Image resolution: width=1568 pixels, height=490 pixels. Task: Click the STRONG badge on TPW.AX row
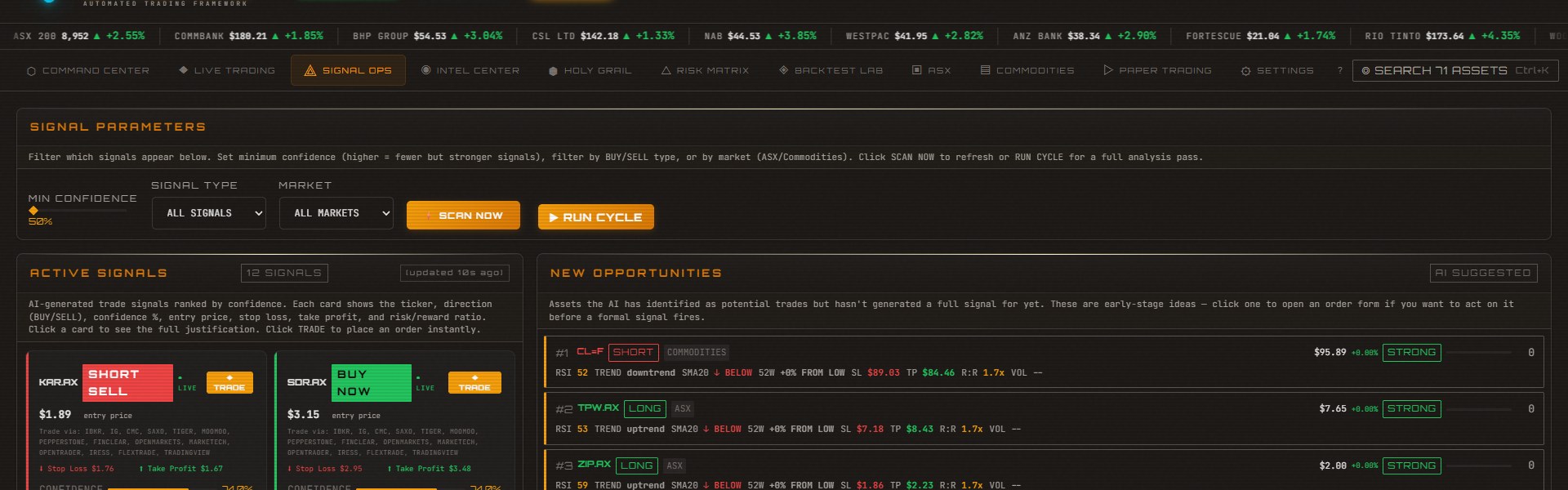pyautogui.click(x=1411, y=408)
